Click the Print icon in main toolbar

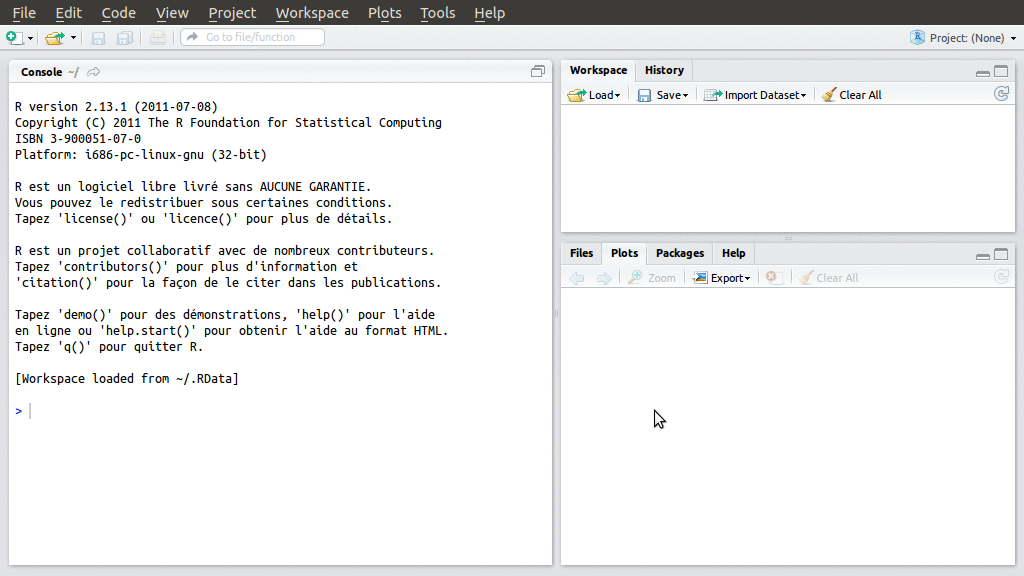click(x=157, y=38)
